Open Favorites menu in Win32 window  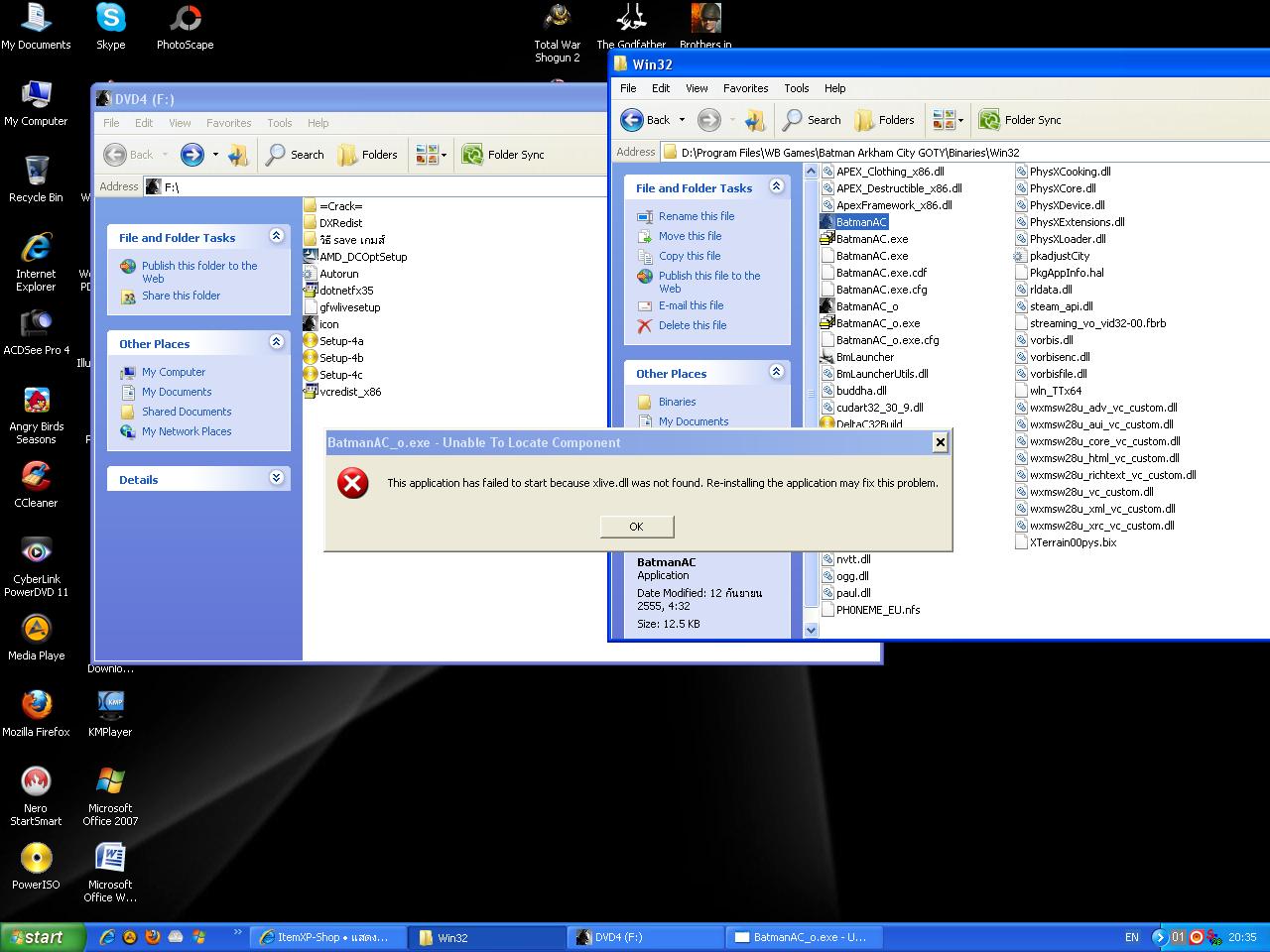click(746, 88)
